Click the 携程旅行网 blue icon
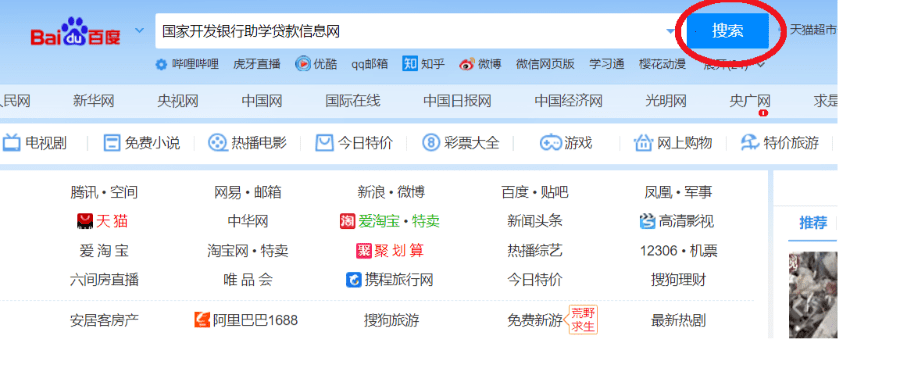Image resolution: width=900 pixels, height=382 pixels. [354, 280]
